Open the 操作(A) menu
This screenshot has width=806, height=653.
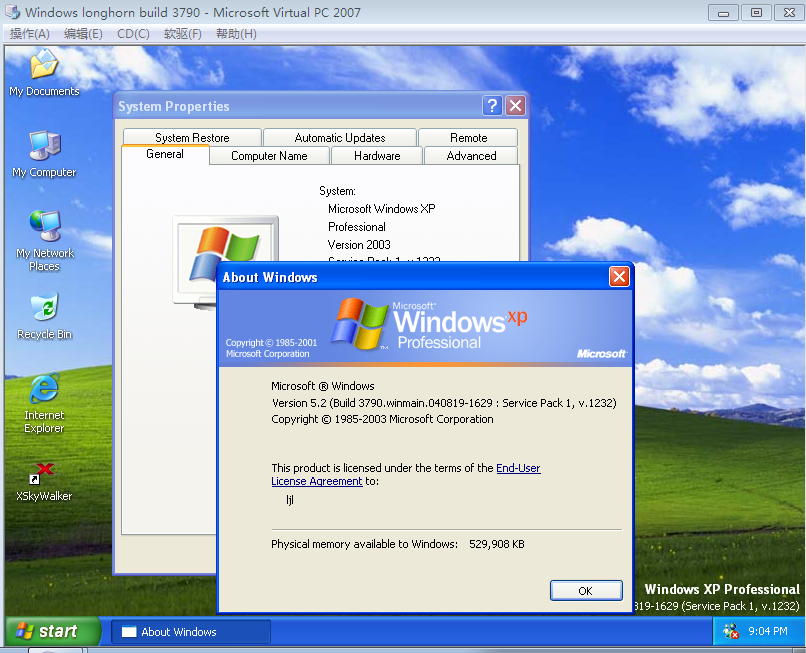[x=29, y=34]
